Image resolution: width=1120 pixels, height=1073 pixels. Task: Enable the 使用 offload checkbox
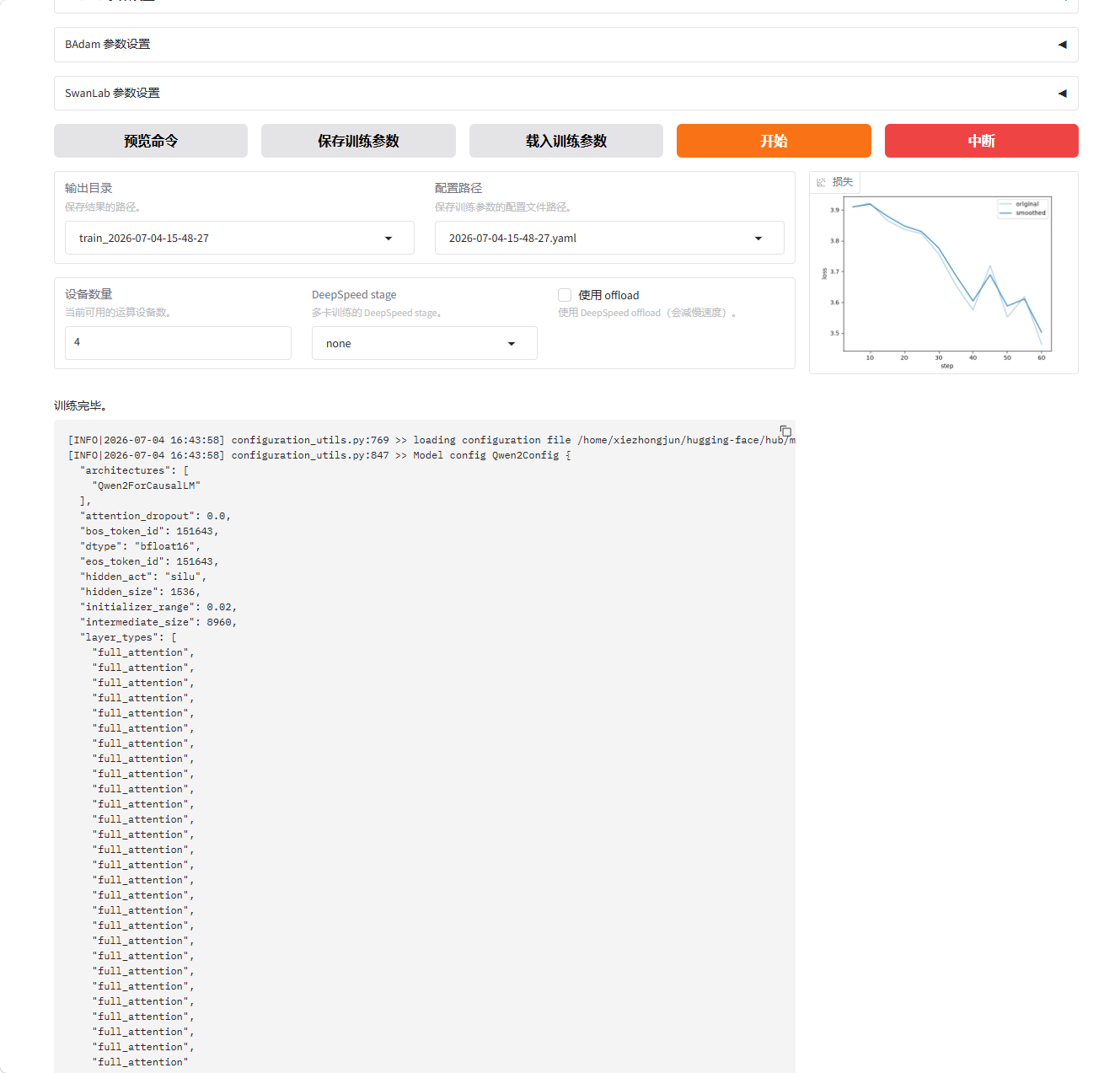pos(565,295)
